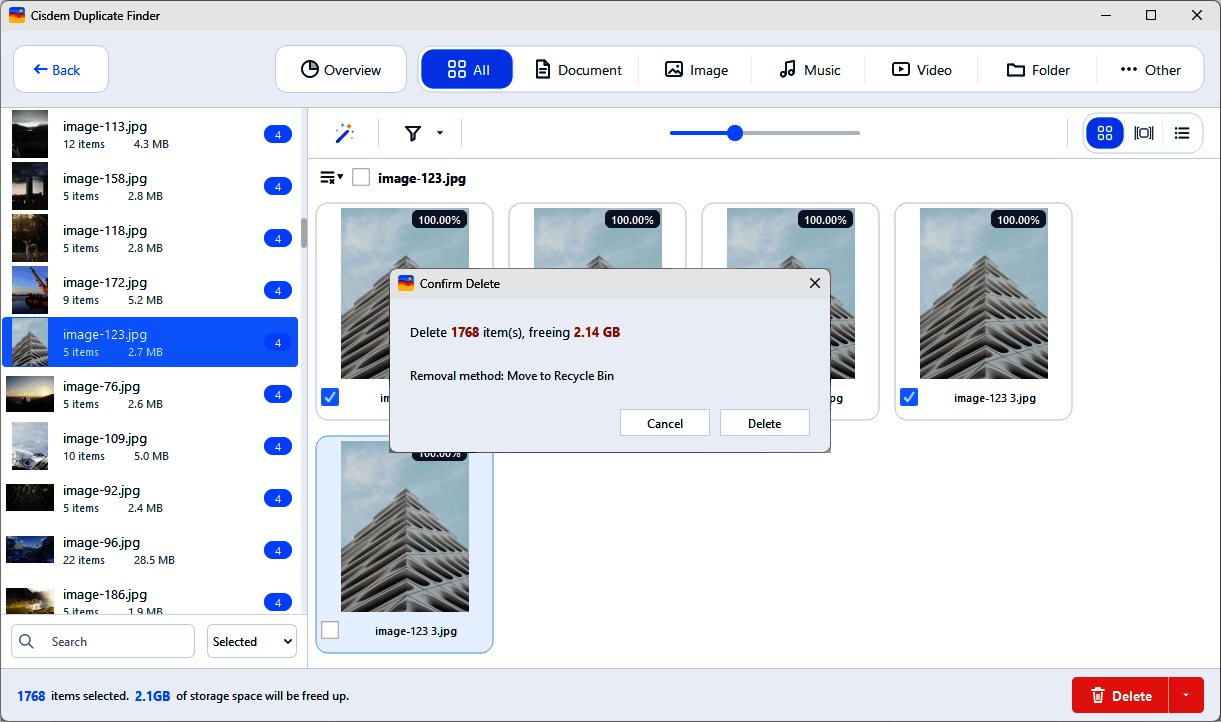The image size is (1221, 722).
Task: Select image-186.jpg in the sidebar list
Action: [150, 598]
